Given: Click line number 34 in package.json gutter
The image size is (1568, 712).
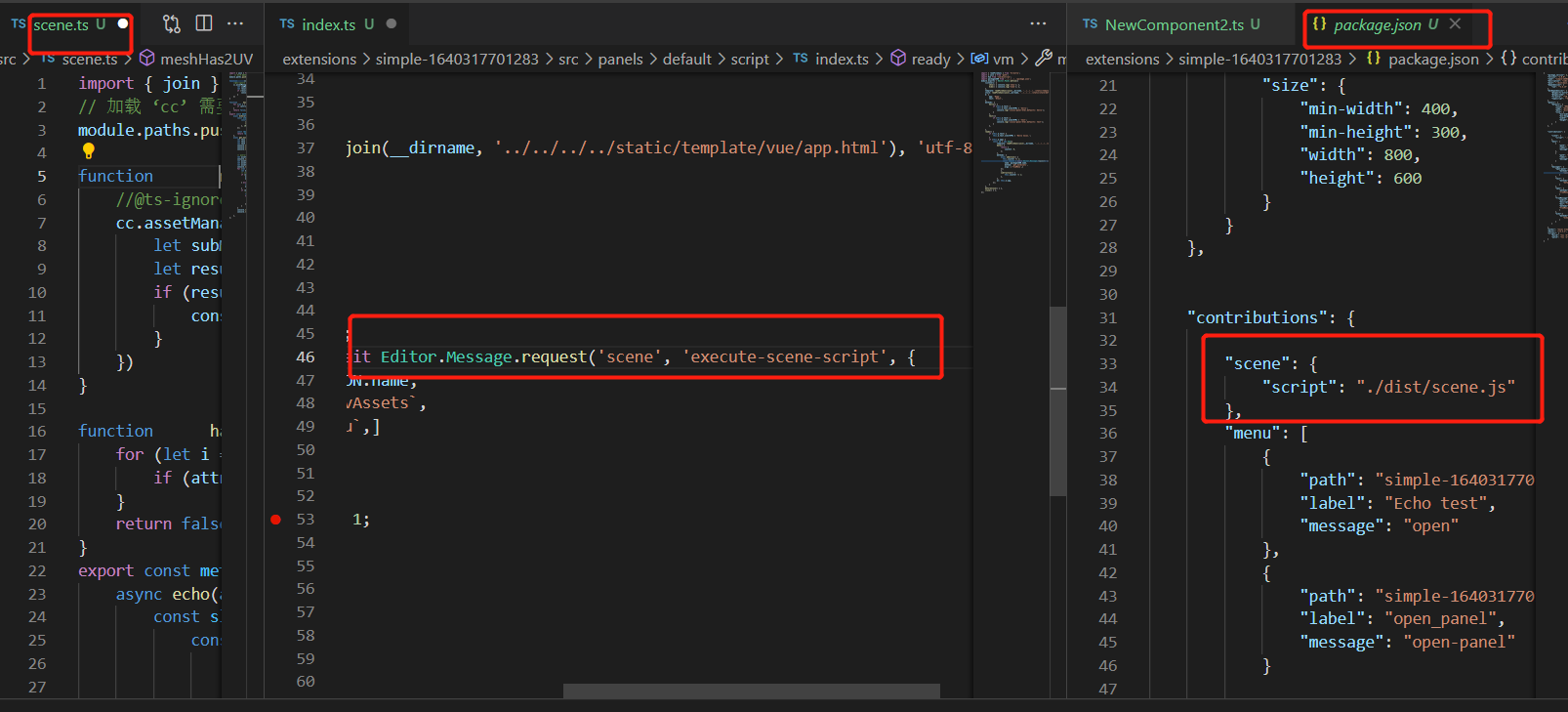Looking at the screenshot, I should coord(1108,387).
